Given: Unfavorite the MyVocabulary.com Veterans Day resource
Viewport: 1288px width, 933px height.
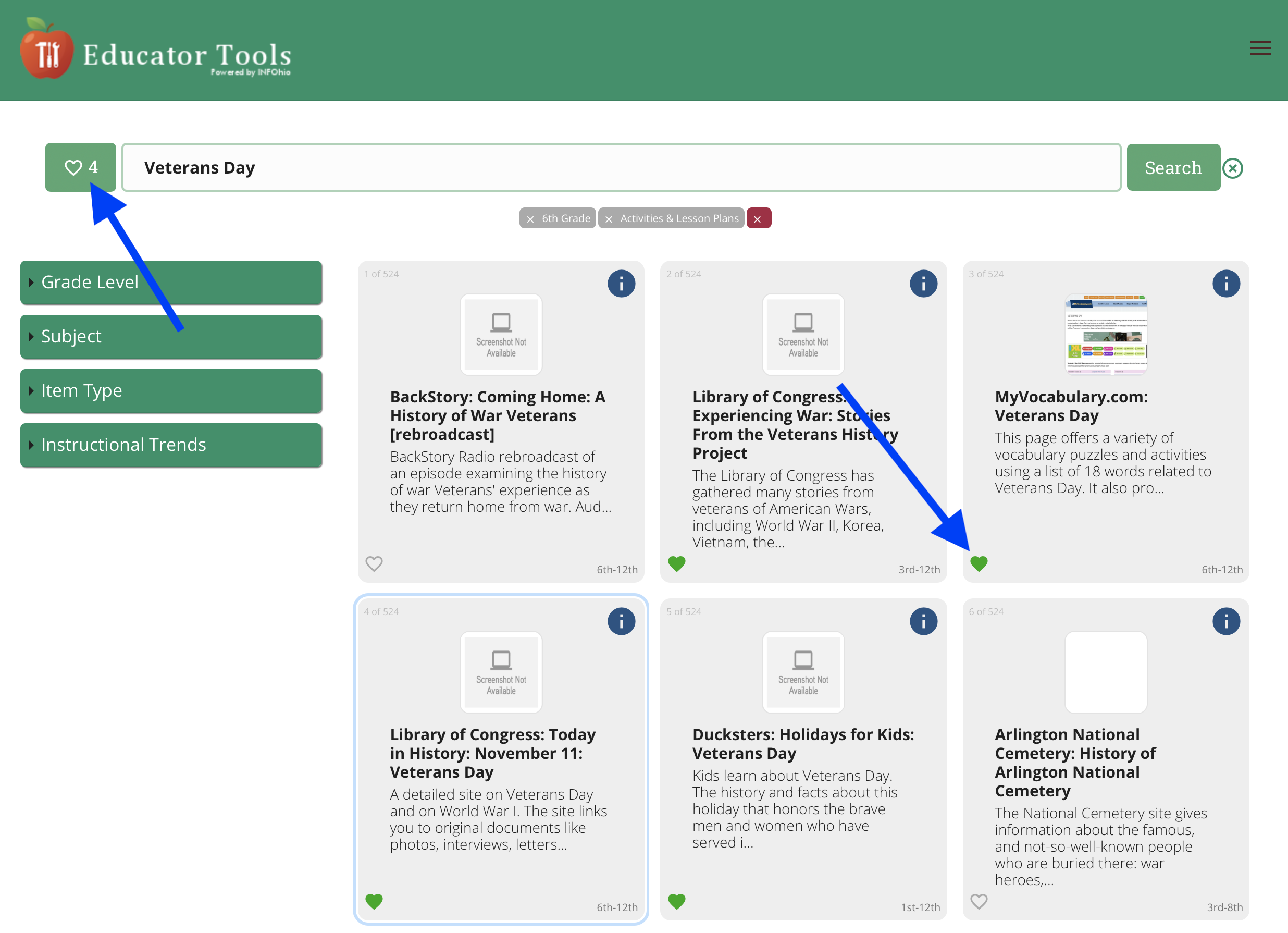Looking at the screenshot, I should click(x=979, y=563).
